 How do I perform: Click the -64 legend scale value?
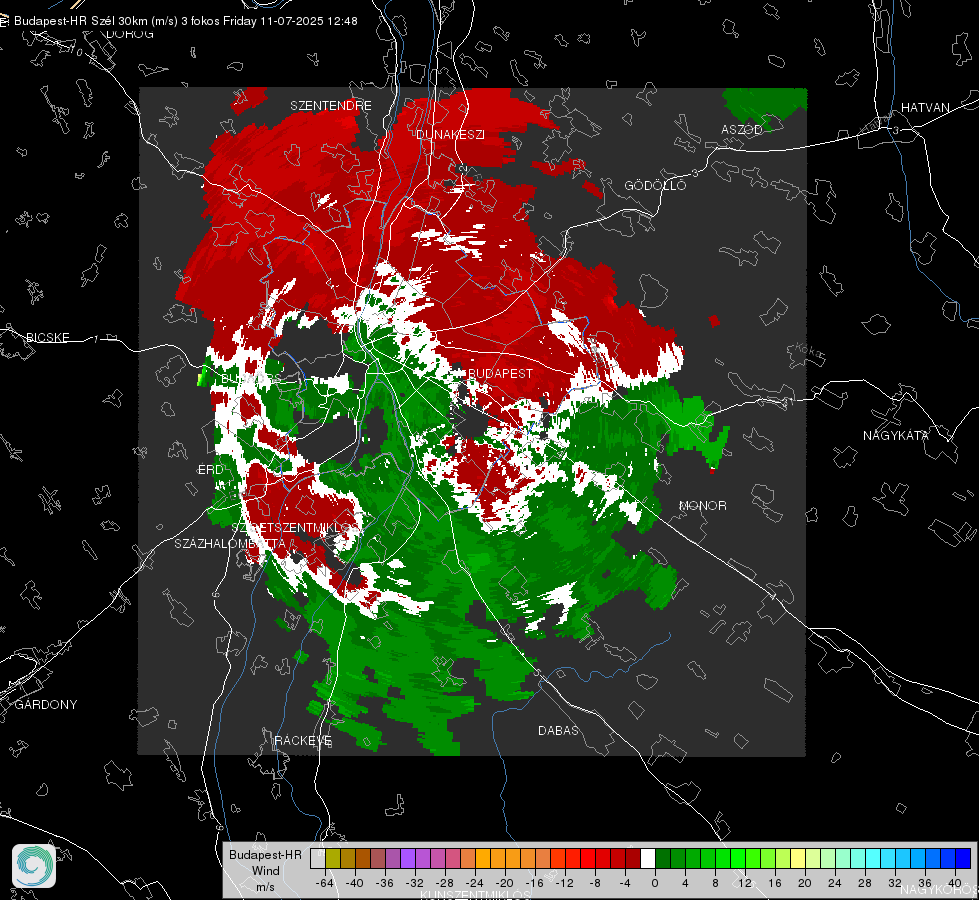(325, 883)
